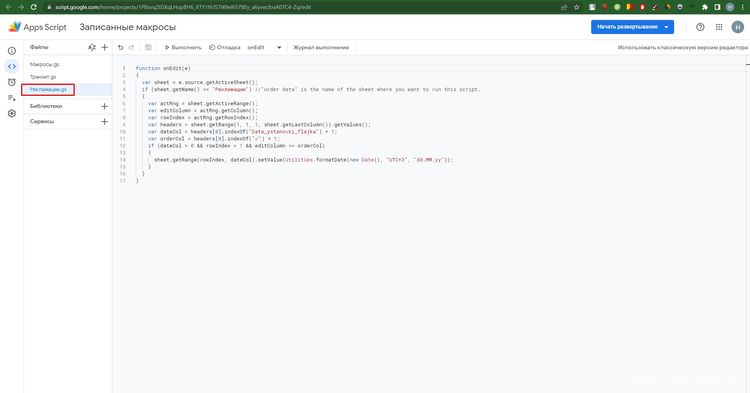
Task: Start debugging with Отладка button
Action: pyautogui.click(x=224, y=47)
